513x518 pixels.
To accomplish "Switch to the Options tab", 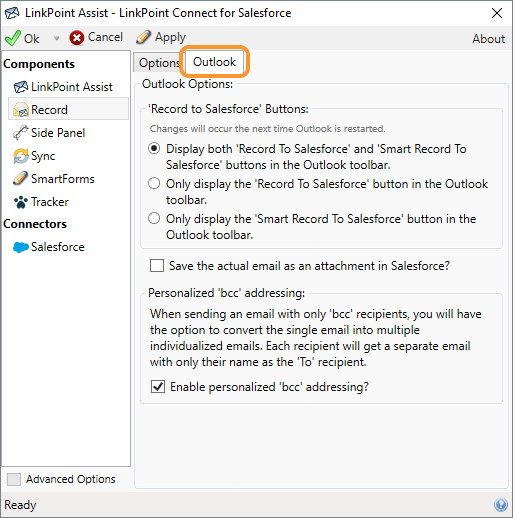I will (x=159, y=63).
